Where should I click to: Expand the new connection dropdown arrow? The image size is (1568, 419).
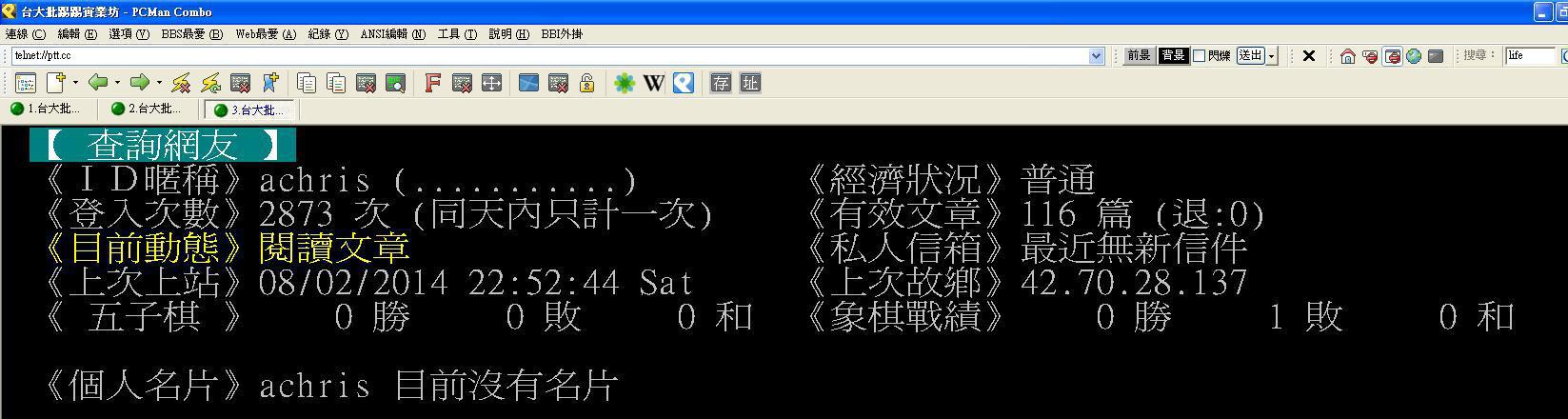point(75,83)
